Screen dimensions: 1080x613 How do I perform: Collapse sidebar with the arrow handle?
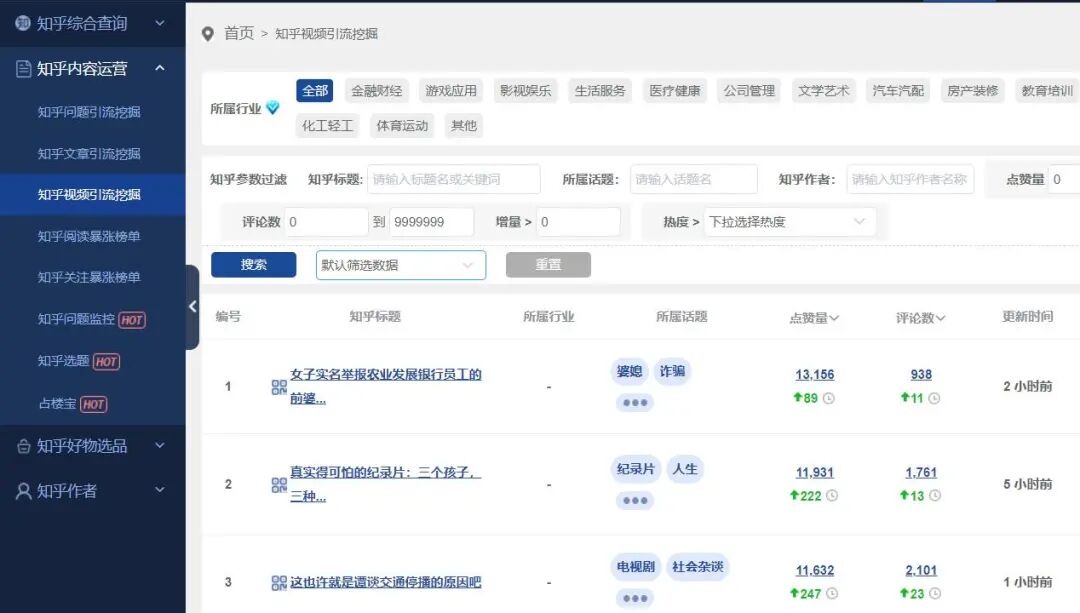pos(192,306)
